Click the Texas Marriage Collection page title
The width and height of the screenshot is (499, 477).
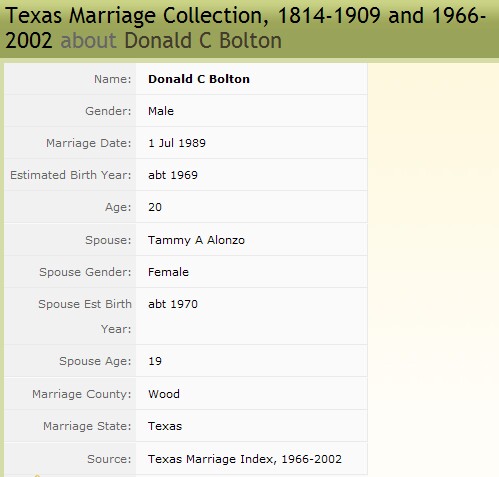pyautogui.click(x=245, y=28)
